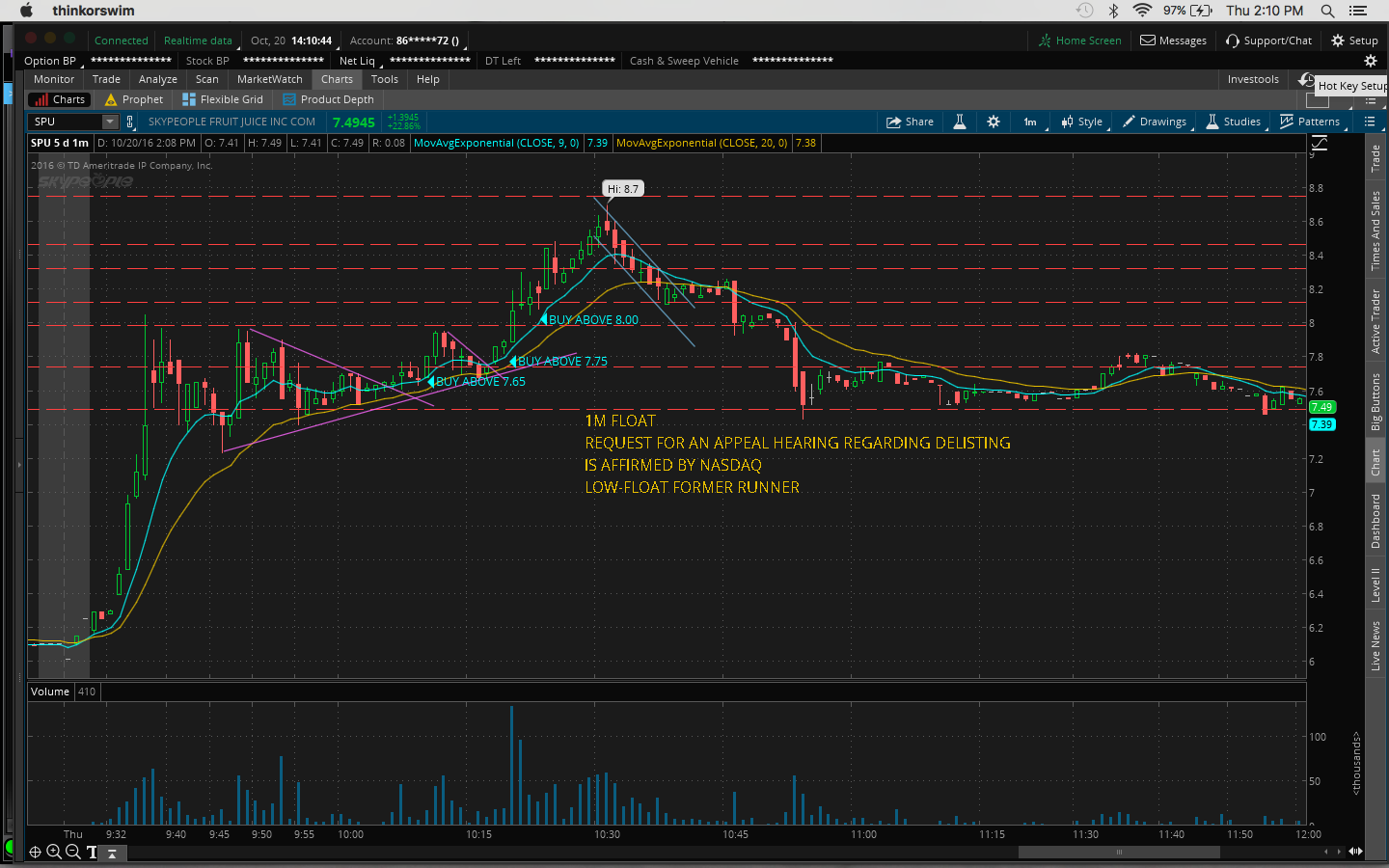Screen dimensions: 1389x868
Task: Open the 1m timeframe dropdown
Action: tap(1030, 122)
